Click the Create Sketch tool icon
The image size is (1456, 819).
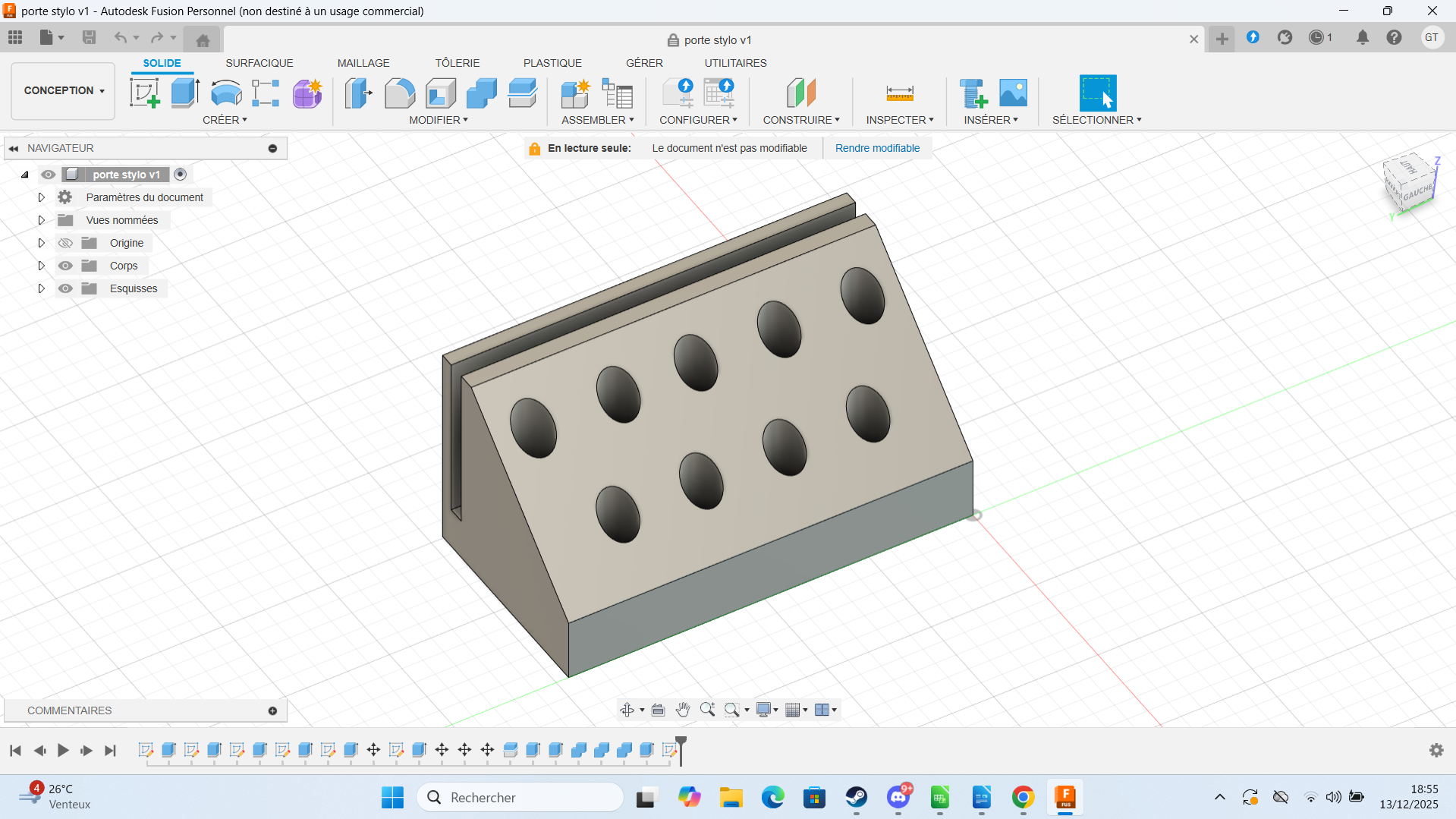(144, 93)
